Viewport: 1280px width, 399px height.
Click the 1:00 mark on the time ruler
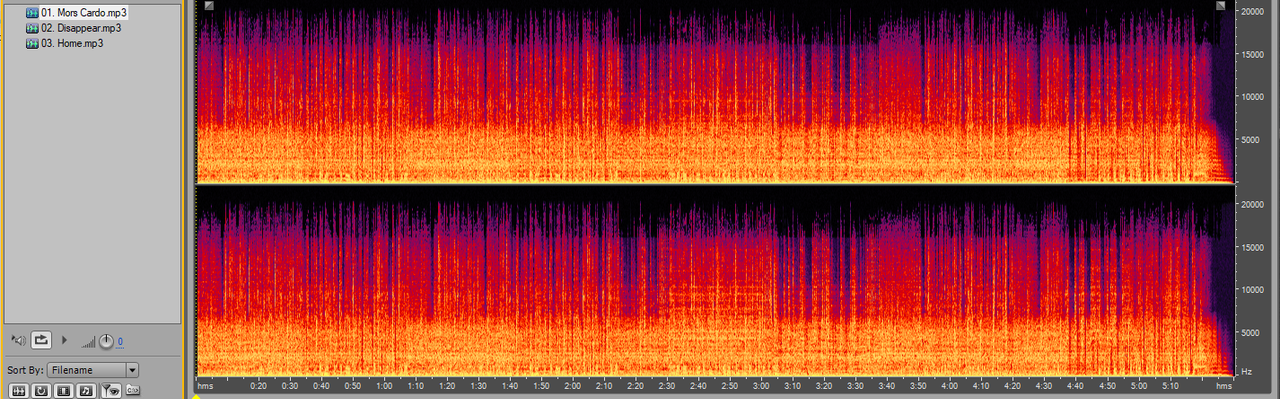pos(385,386)
